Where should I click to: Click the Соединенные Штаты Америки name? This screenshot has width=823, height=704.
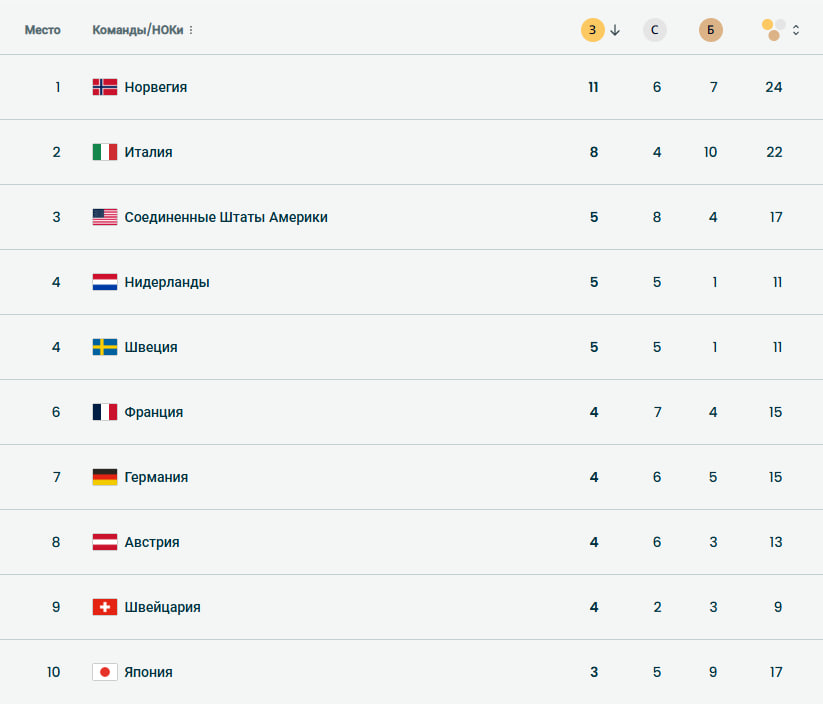(226, 217)
